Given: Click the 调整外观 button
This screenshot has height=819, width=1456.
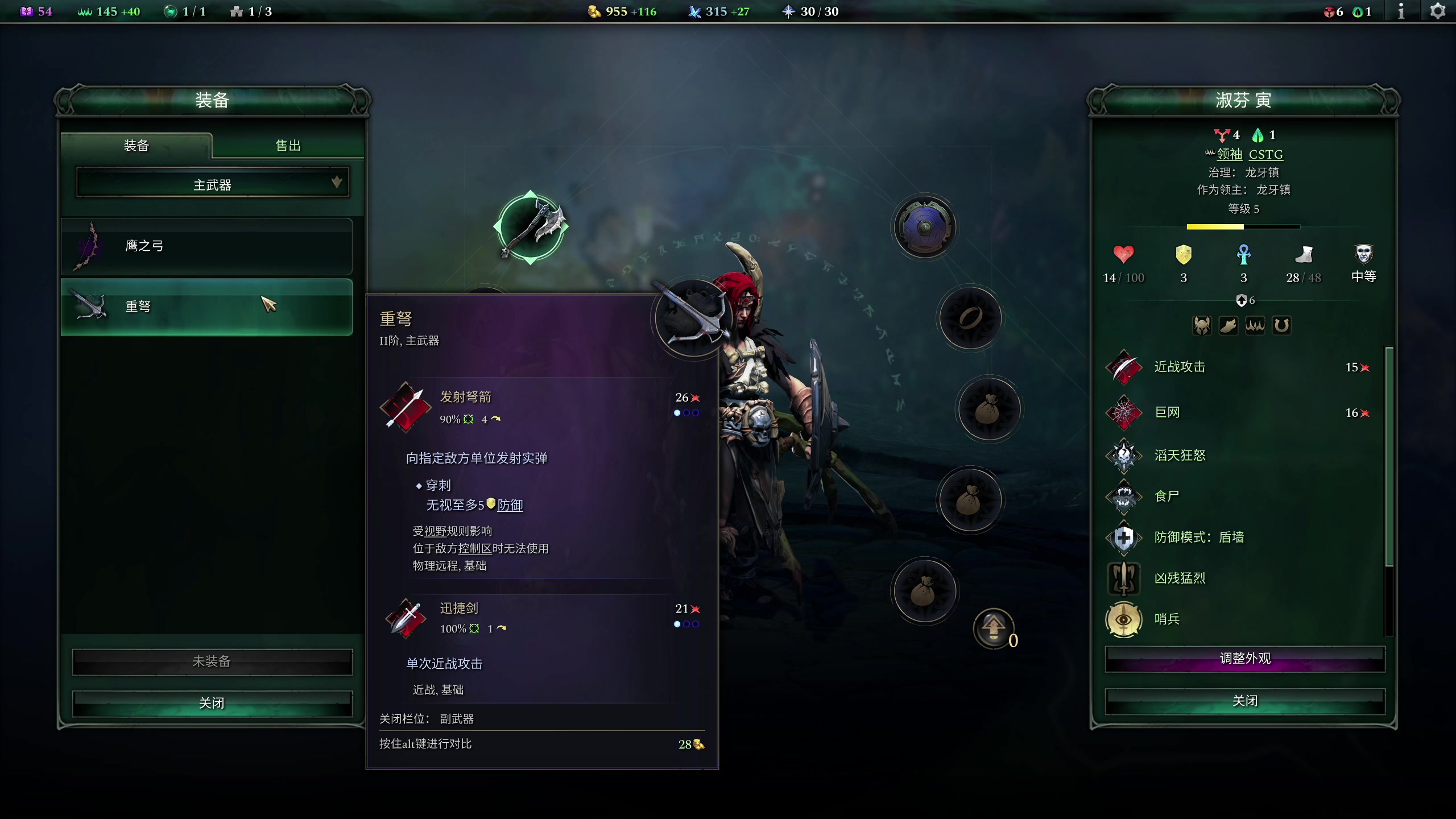Looking at the screenshot, I should coord(1245,659).
